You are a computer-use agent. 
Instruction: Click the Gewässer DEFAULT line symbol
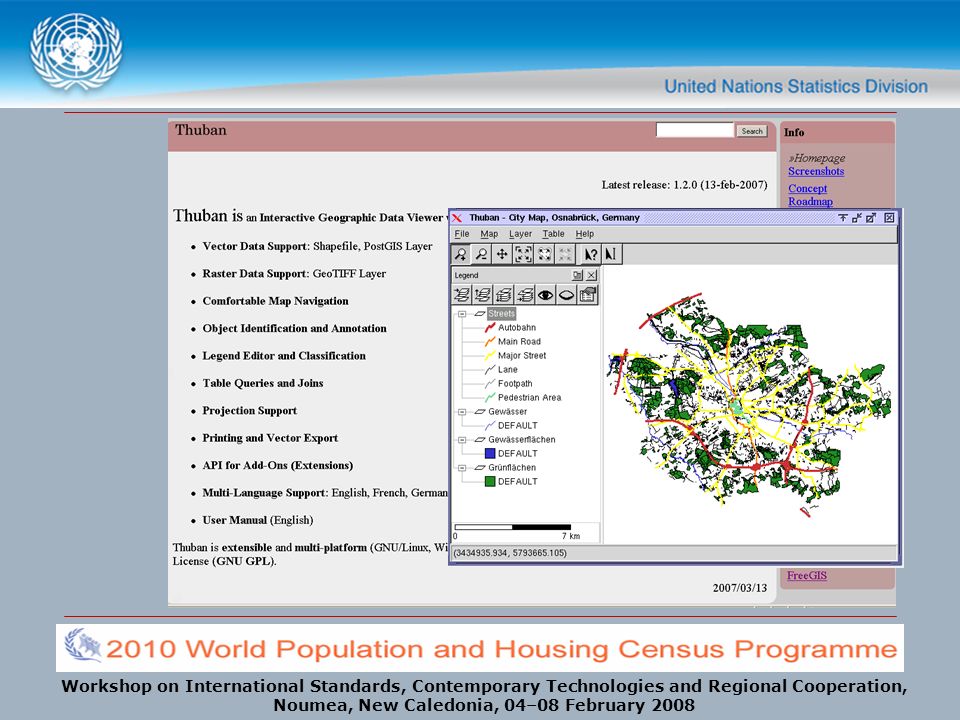point(490,426)
